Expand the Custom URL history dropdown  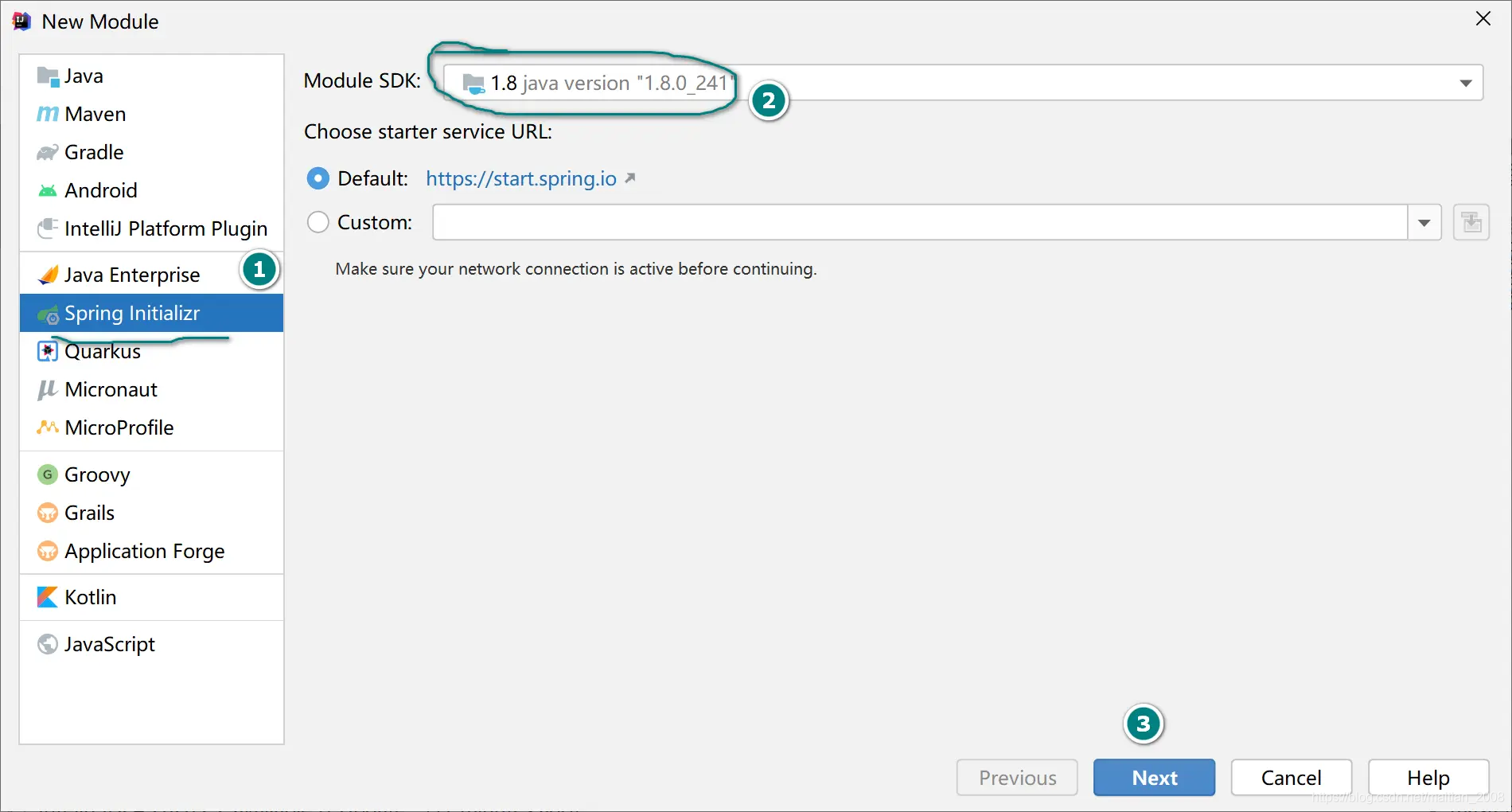pos(1424,222)
